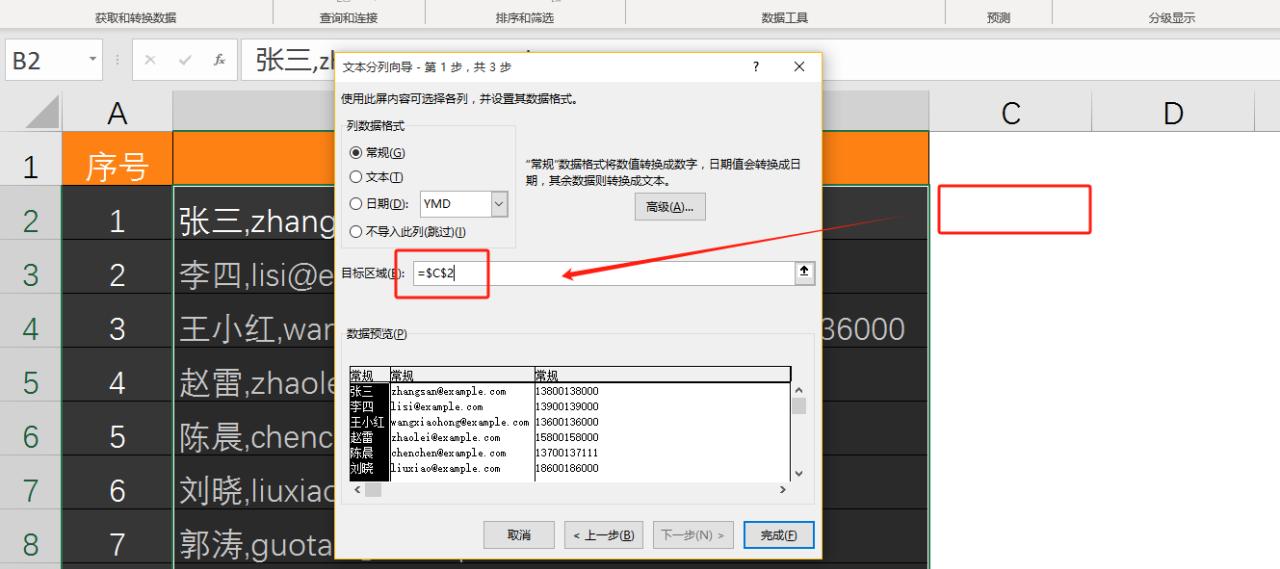Click the confirm entry checkmark icon

tap(184, 60)
